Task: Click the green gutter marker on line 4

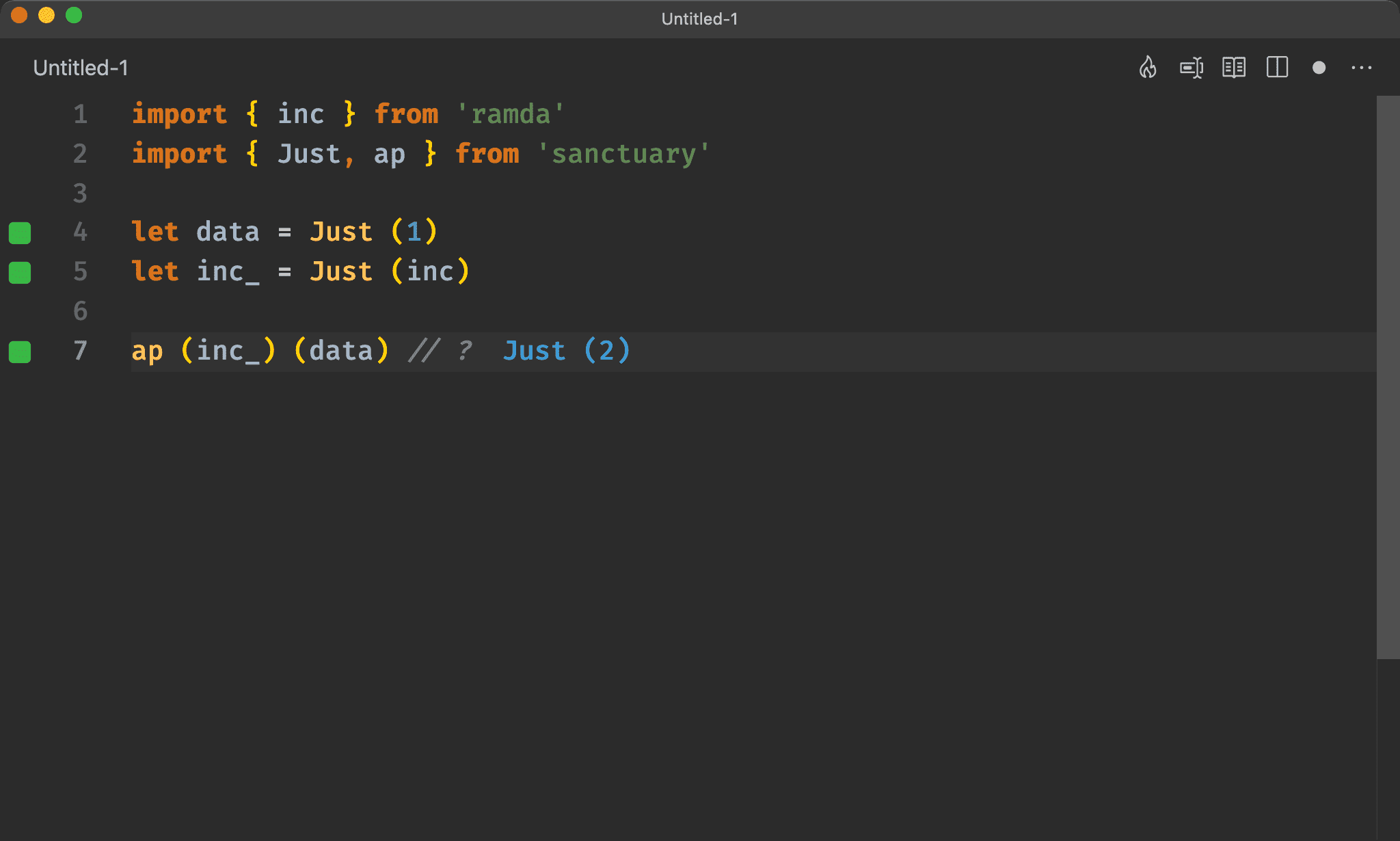Action: pos(20,232)
